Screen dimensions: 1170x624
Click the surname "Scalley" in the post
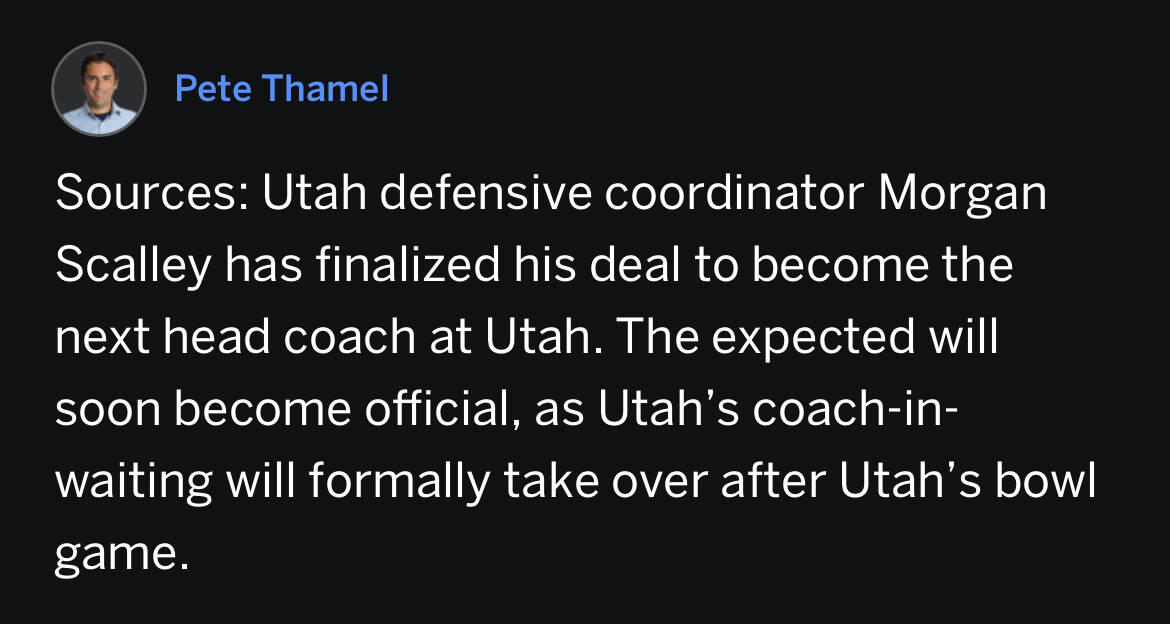point(131,267)
